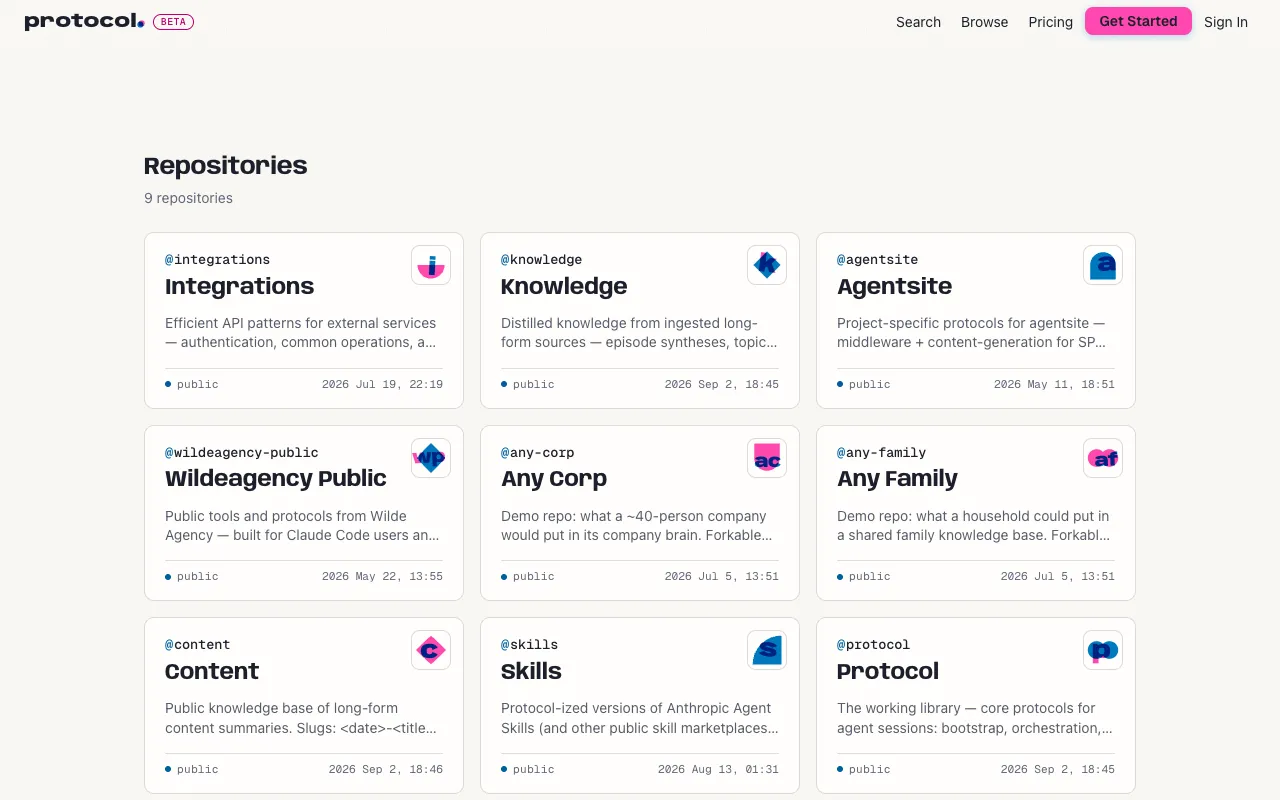Viewport: 1280px width, 800px height.
Task: Open Browse in the top navigation
Action: coord(985,22)
